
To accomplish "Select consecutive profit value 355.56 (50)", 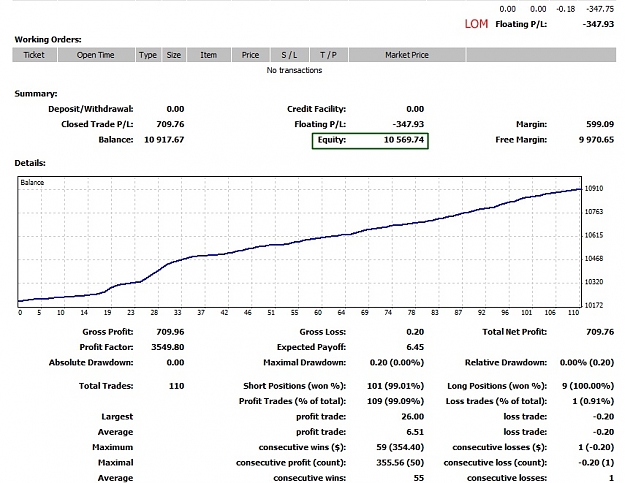I will 400,463.
